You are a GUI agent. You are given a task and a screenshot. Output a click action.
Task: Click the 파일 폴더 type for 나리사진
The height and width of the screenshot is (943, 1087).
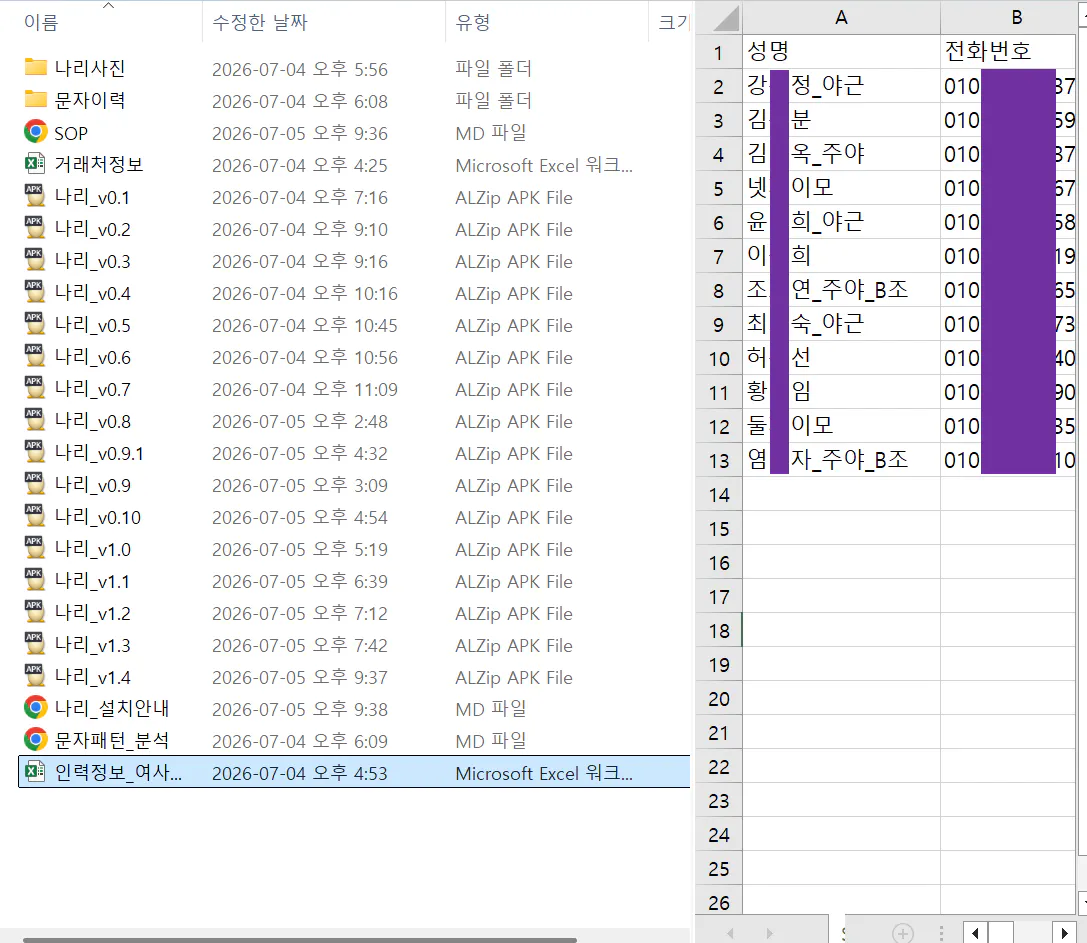(493, 69)
